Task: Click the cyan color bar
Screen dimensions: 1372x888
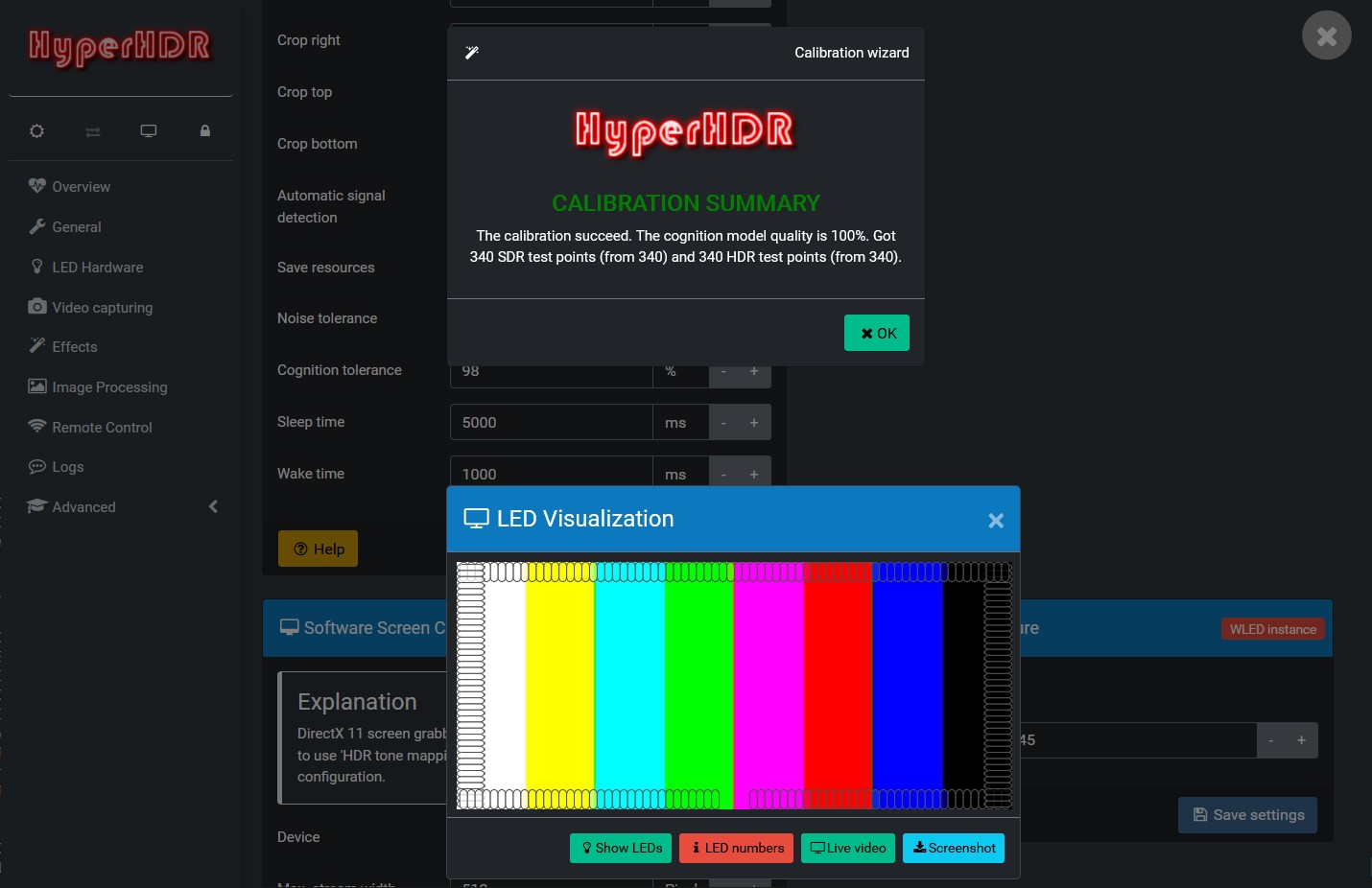Action: pos(629,686)
